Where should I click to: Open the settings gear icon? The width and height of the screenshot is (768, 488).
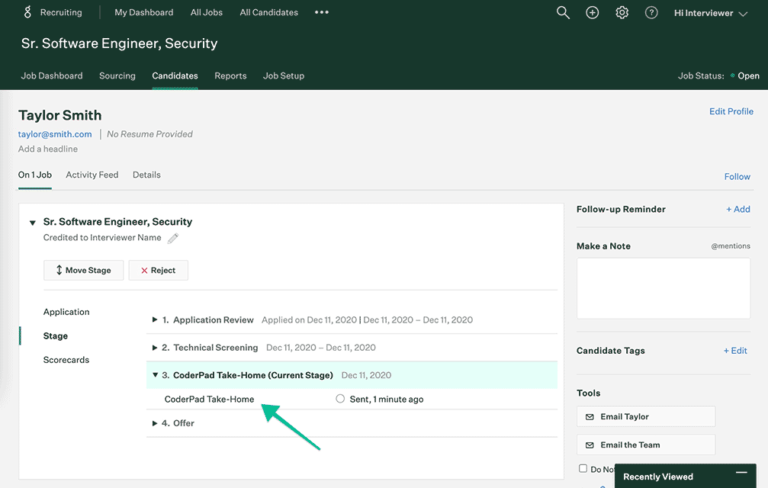pyautogui.click(x=622, y=13)
